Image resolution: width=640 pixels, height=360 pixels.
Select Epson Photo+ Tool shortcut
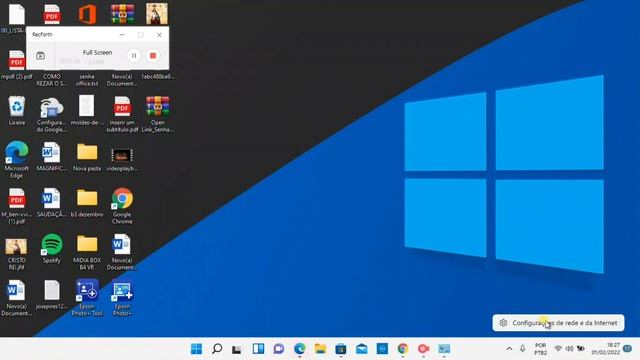[87, 298]
